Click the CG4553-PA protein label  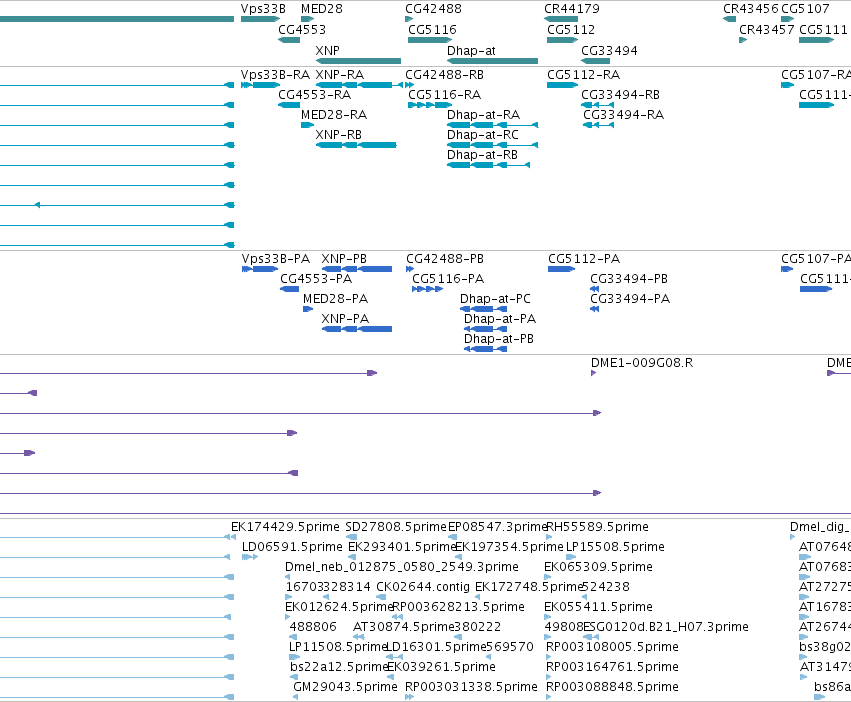tap(316, 279)
